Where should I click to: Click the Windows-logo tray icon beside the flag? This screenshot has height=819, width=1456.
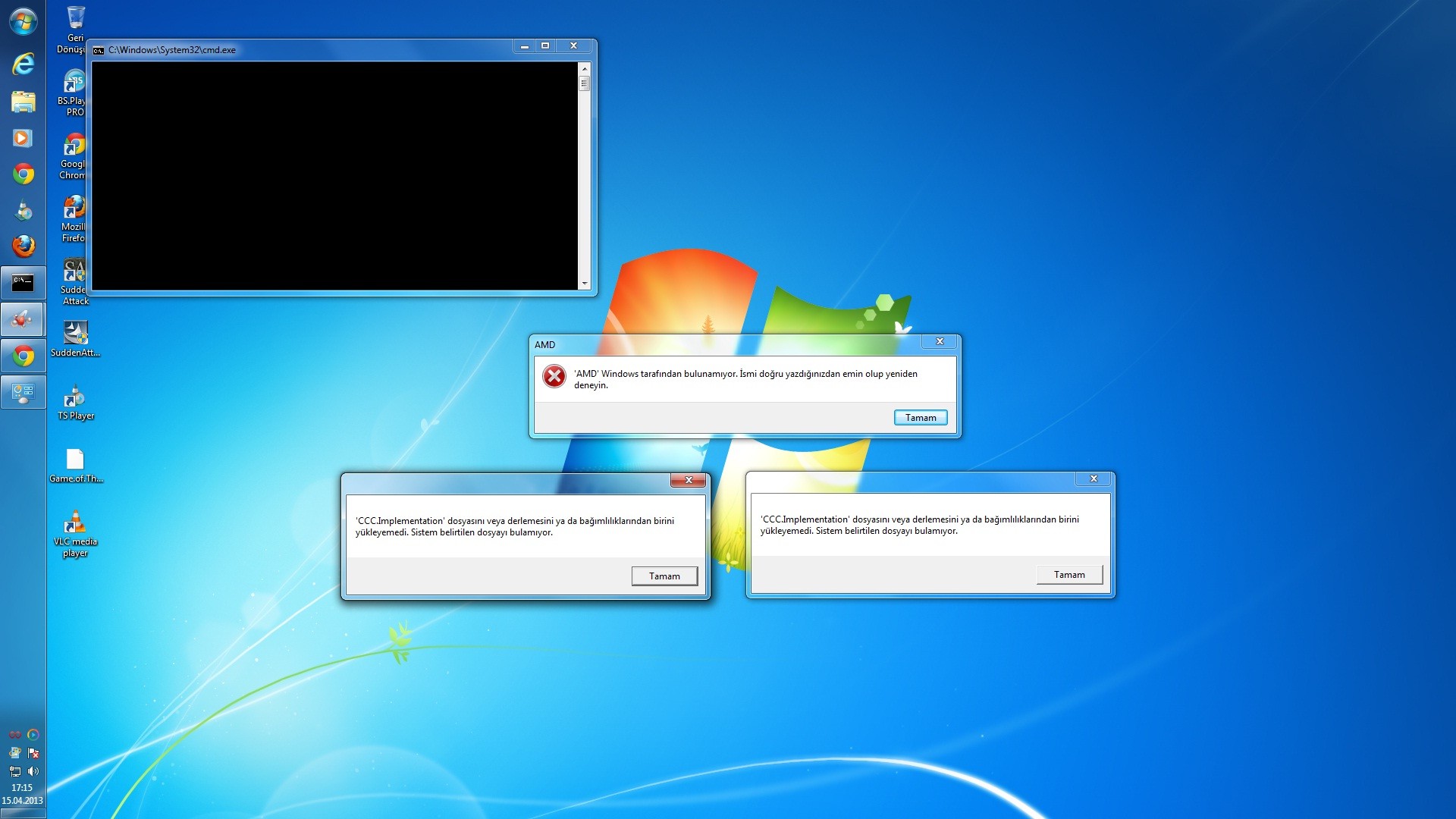pos(14,753)
